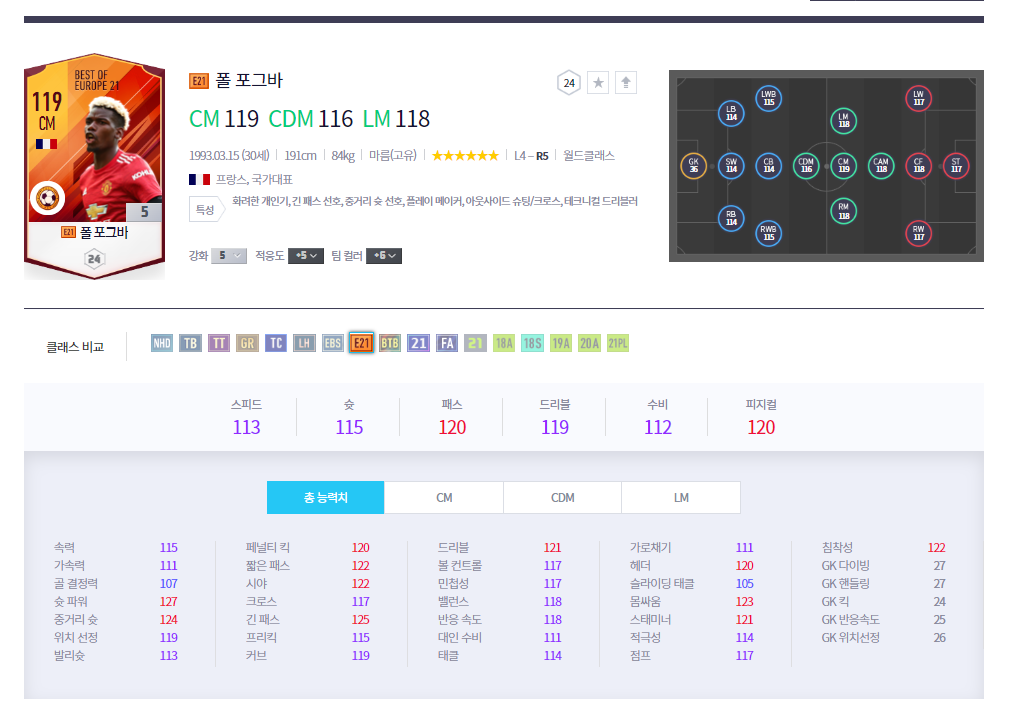Click the hexagon 24 salary icon by the name
The width and height of the screenshot is (1009, 719).
click(569, 82)
